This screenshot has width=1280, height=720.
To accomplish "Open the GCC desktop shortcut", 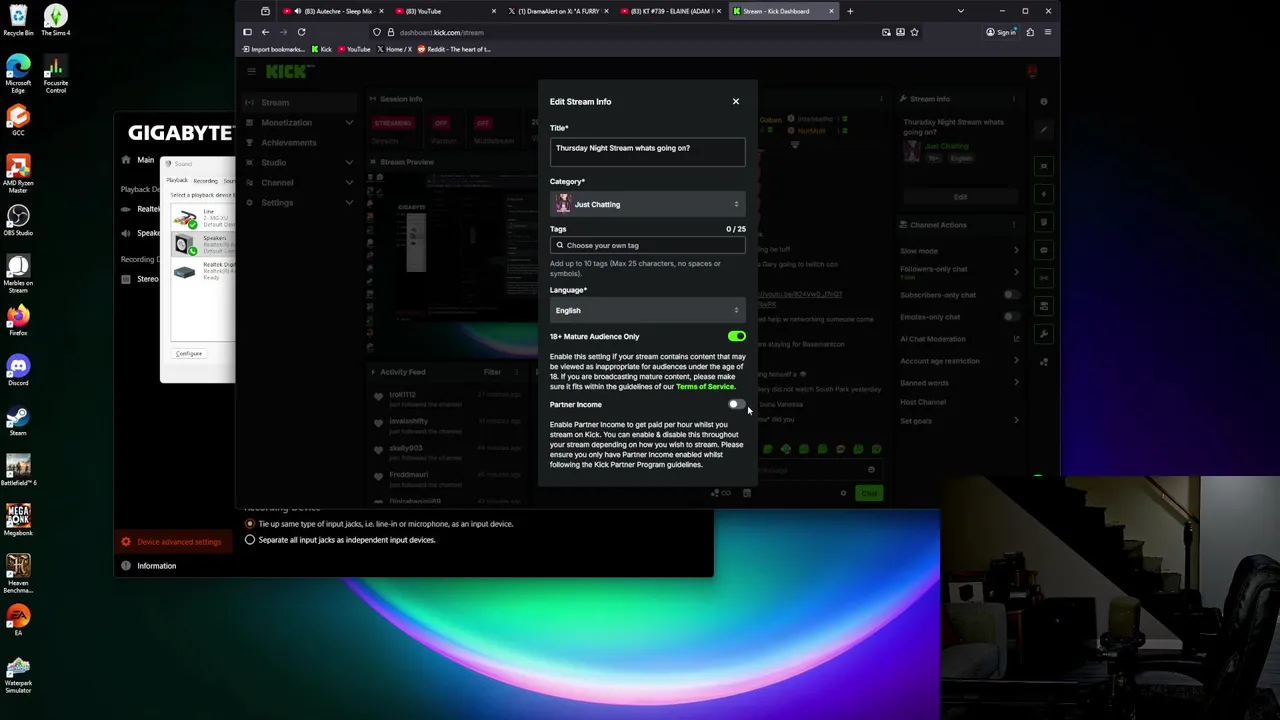I will pyautogui.click(x=18, y=120).
